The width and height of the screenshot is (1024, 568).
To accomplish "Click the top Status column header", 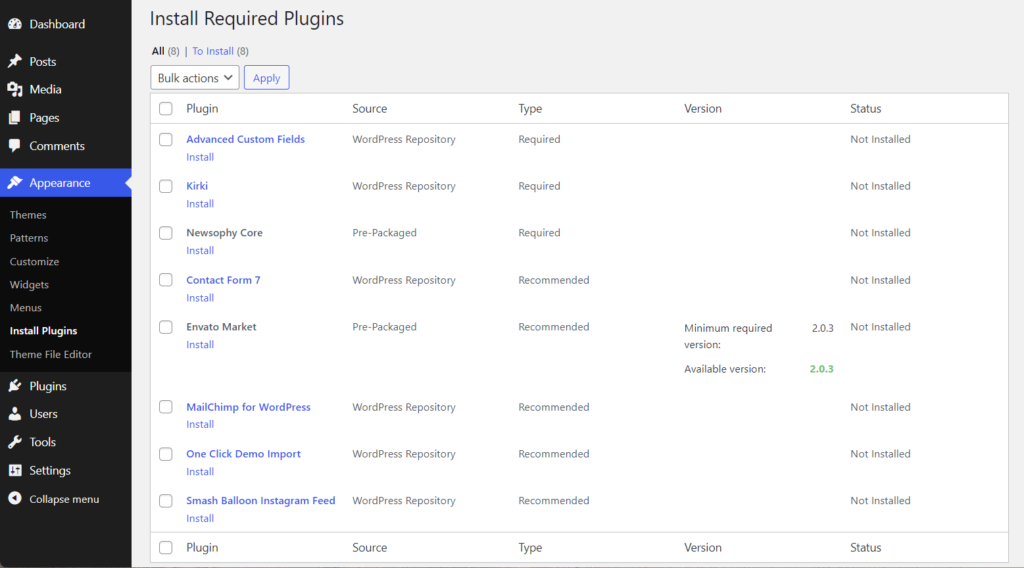I will [x=865, y=108].
